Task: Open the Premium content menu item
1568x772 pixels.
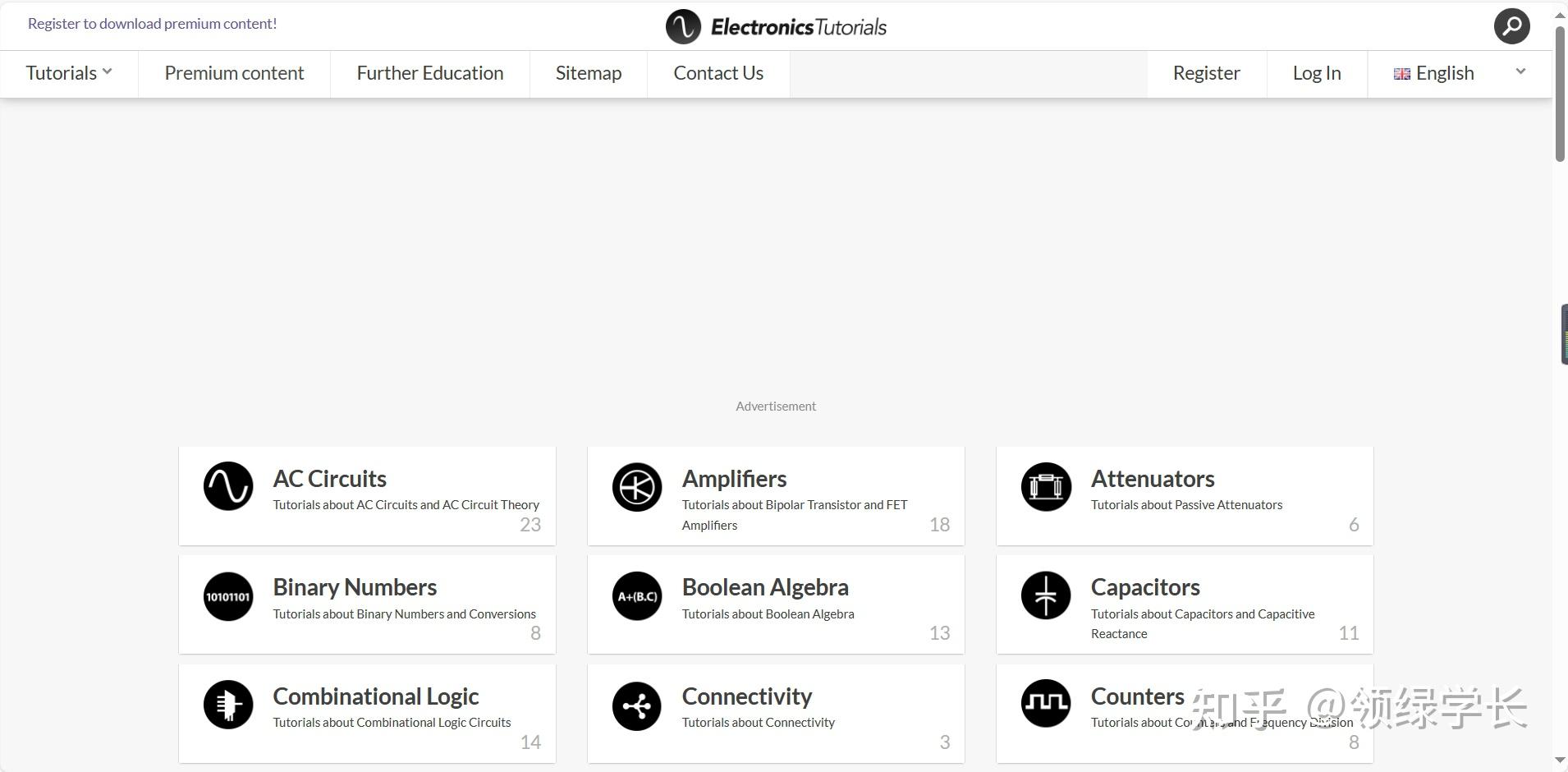Action: coord(234,73)
